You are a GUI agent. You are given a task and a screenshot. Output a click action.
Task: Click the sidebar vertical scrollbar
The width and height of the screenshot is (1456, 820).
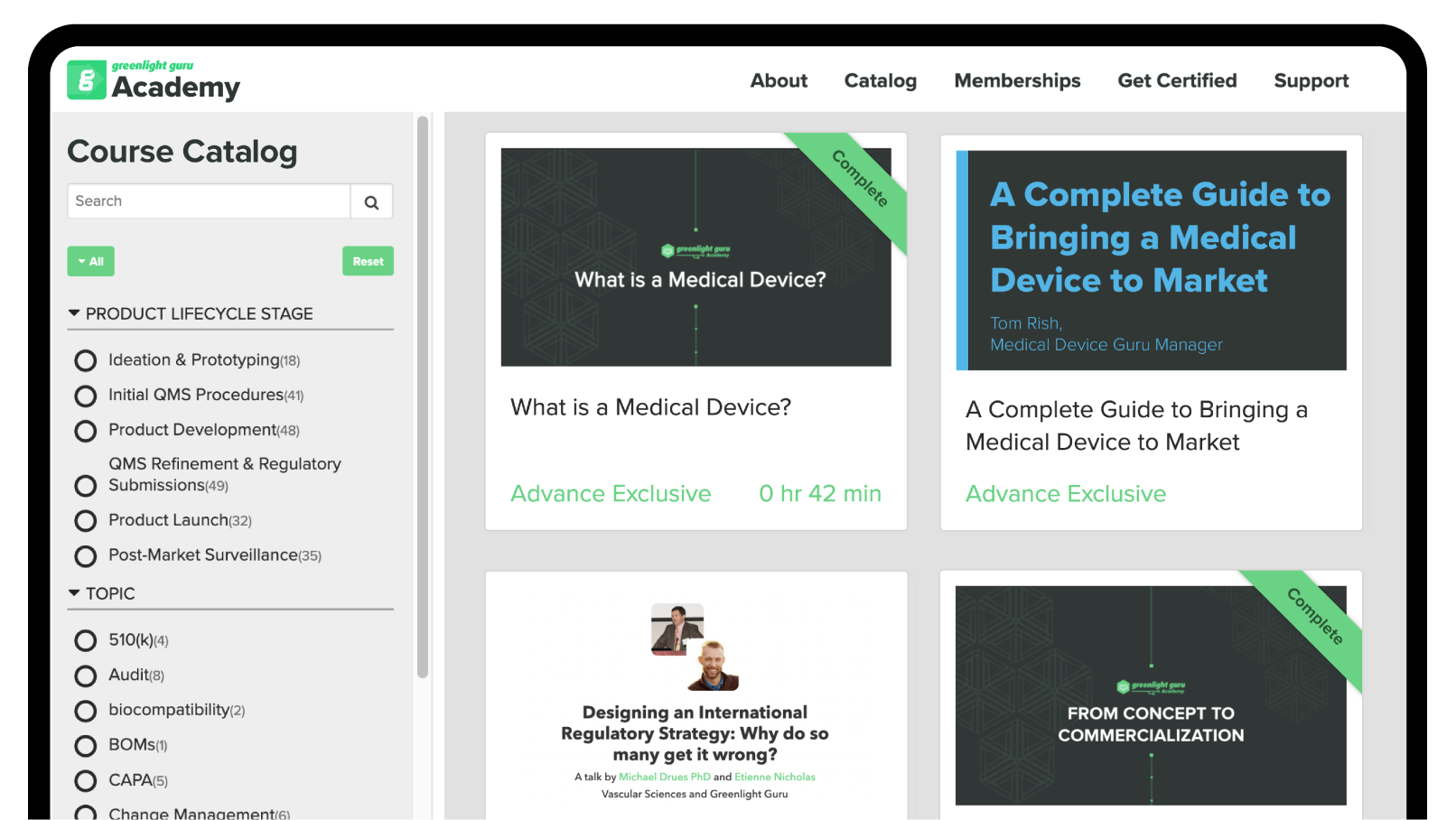[x=422, y=397]
